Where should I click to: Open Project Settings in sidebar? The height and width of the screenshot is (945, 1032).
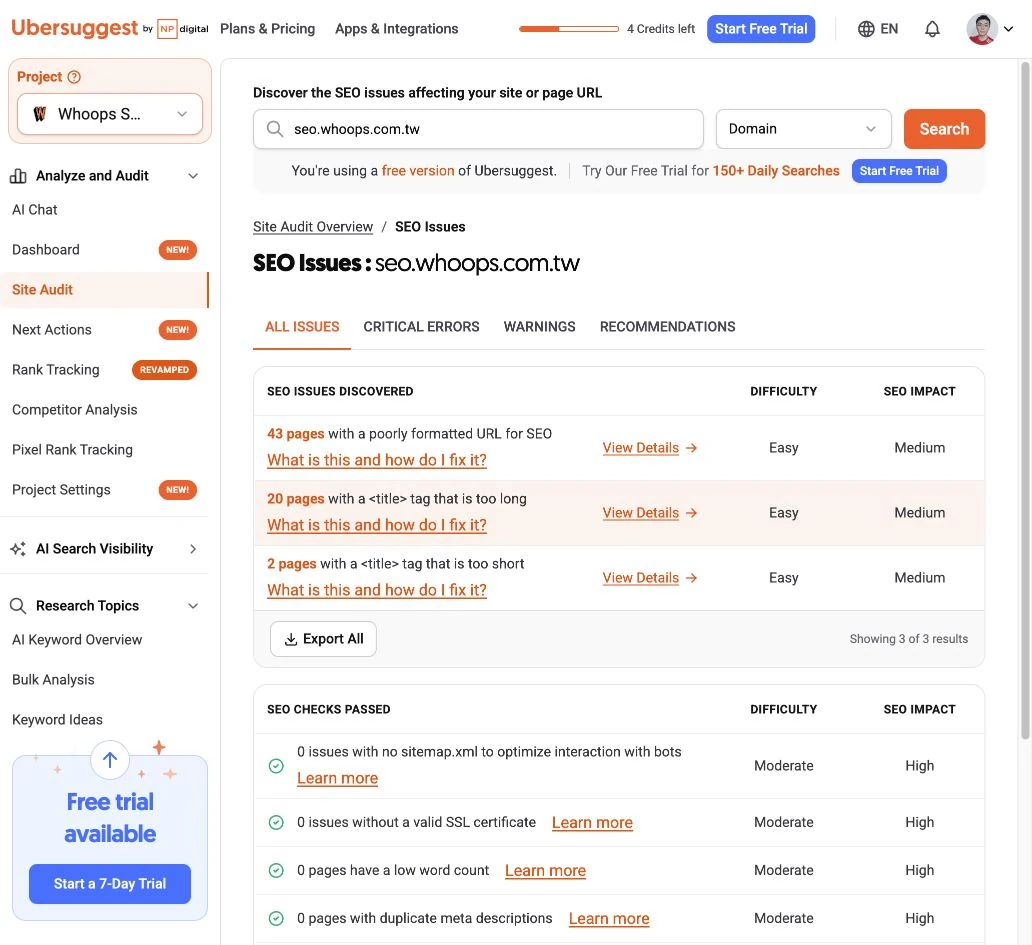(61, 490)
